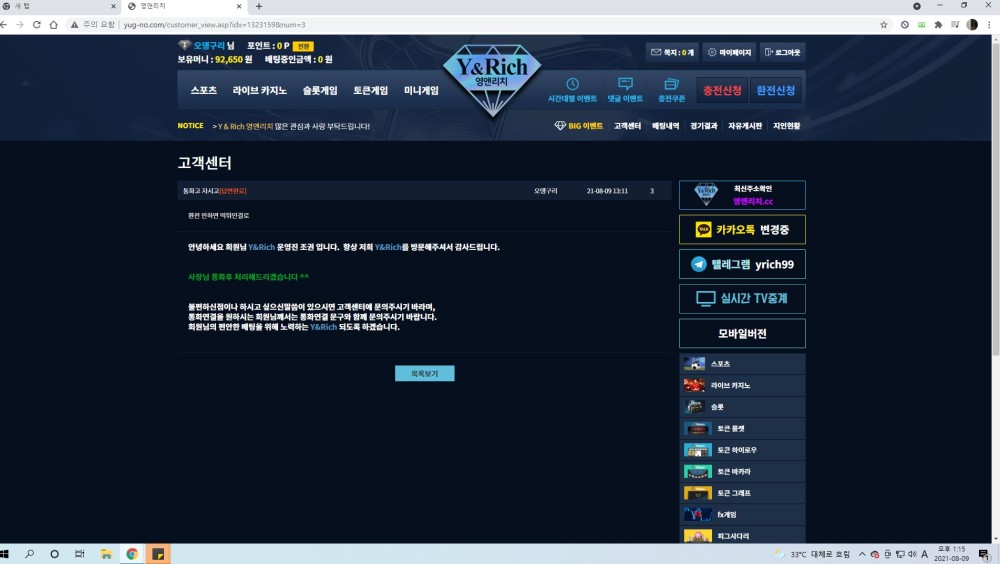
Task: Open 실시간 TV중계 banner
Action: tap(742, 299)
